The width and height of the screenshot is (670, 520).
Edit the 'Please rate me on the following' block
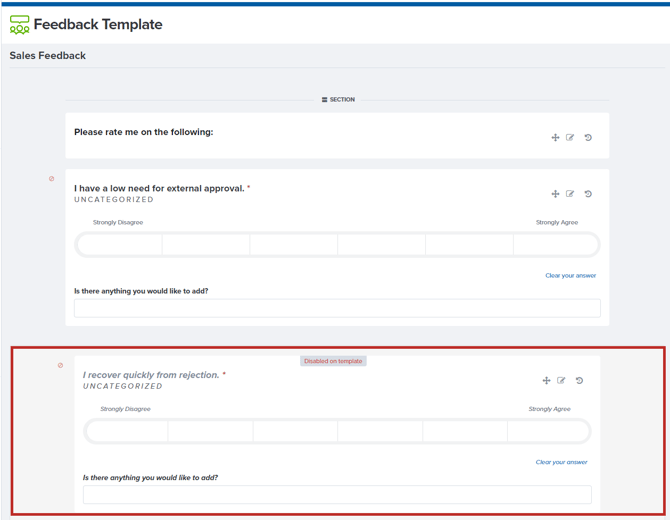570,138
